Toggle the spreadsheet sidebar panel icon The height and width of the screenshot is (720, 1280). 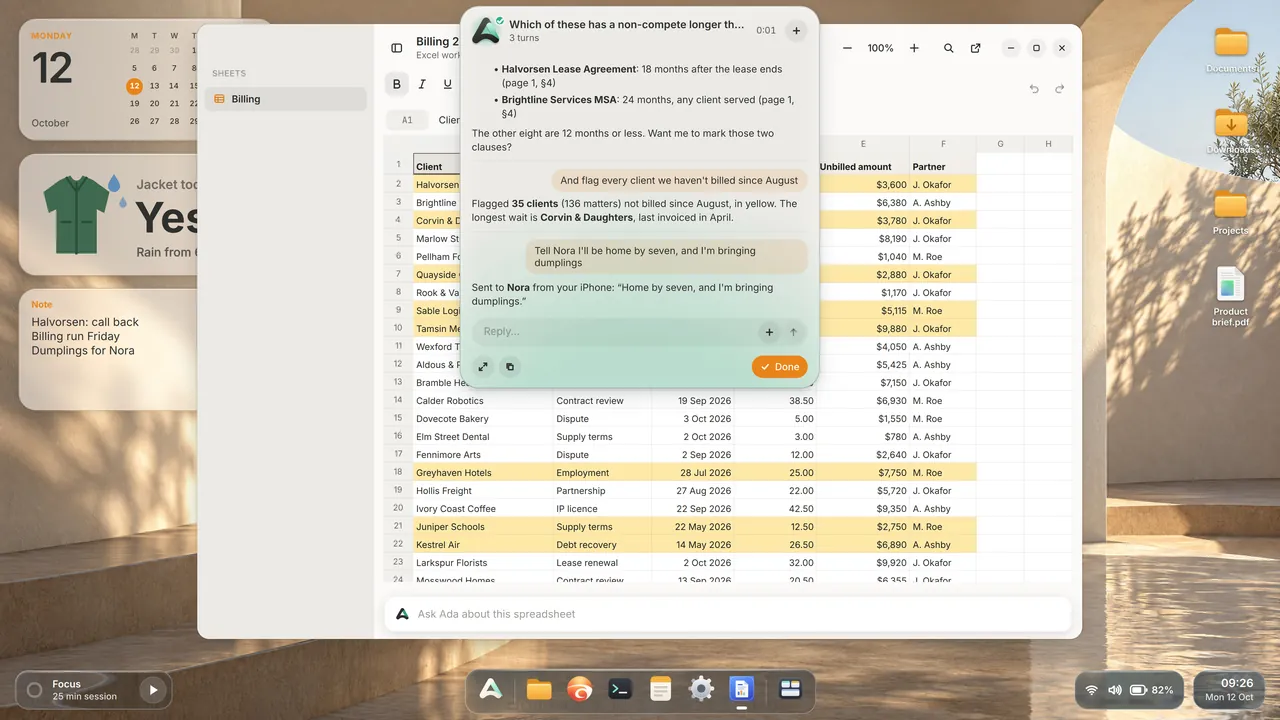coord(397,48)
